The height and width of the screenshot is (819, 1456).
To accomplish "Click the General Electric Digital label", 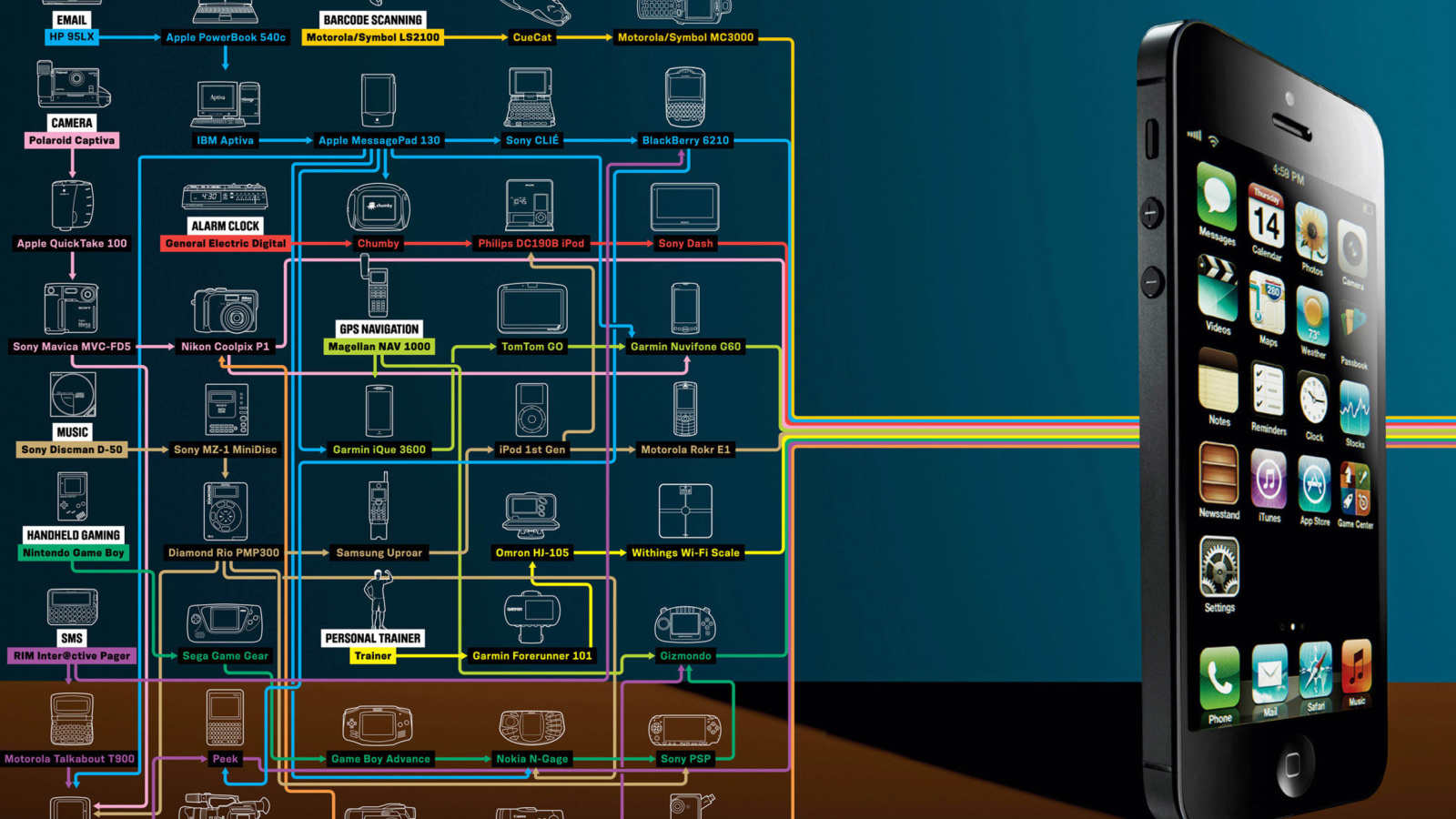I will (x=226, y=243).
